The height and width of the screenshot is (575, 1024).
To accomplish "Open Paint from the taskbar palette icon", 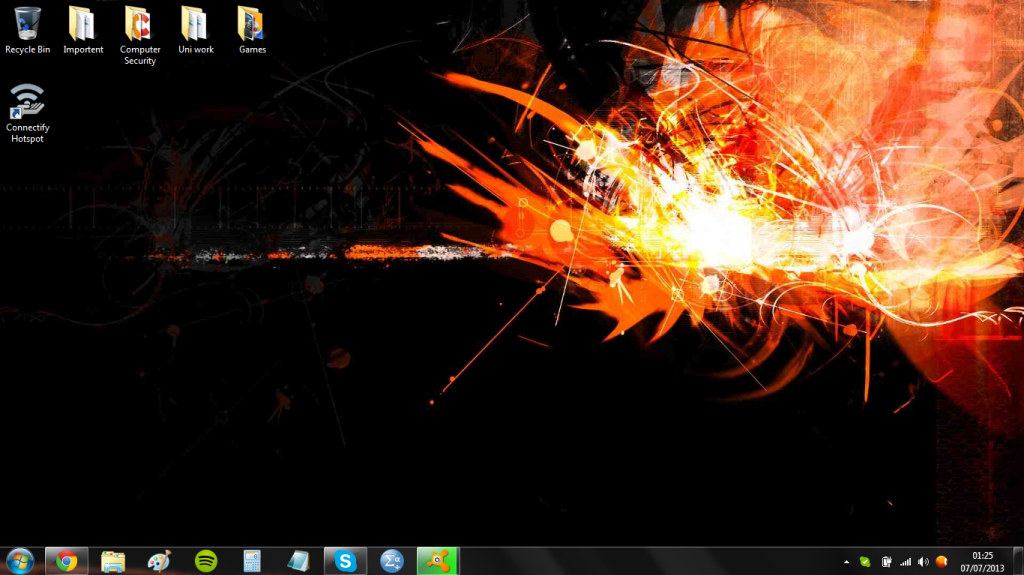I will pyautogui.click(x=159, y=561).
